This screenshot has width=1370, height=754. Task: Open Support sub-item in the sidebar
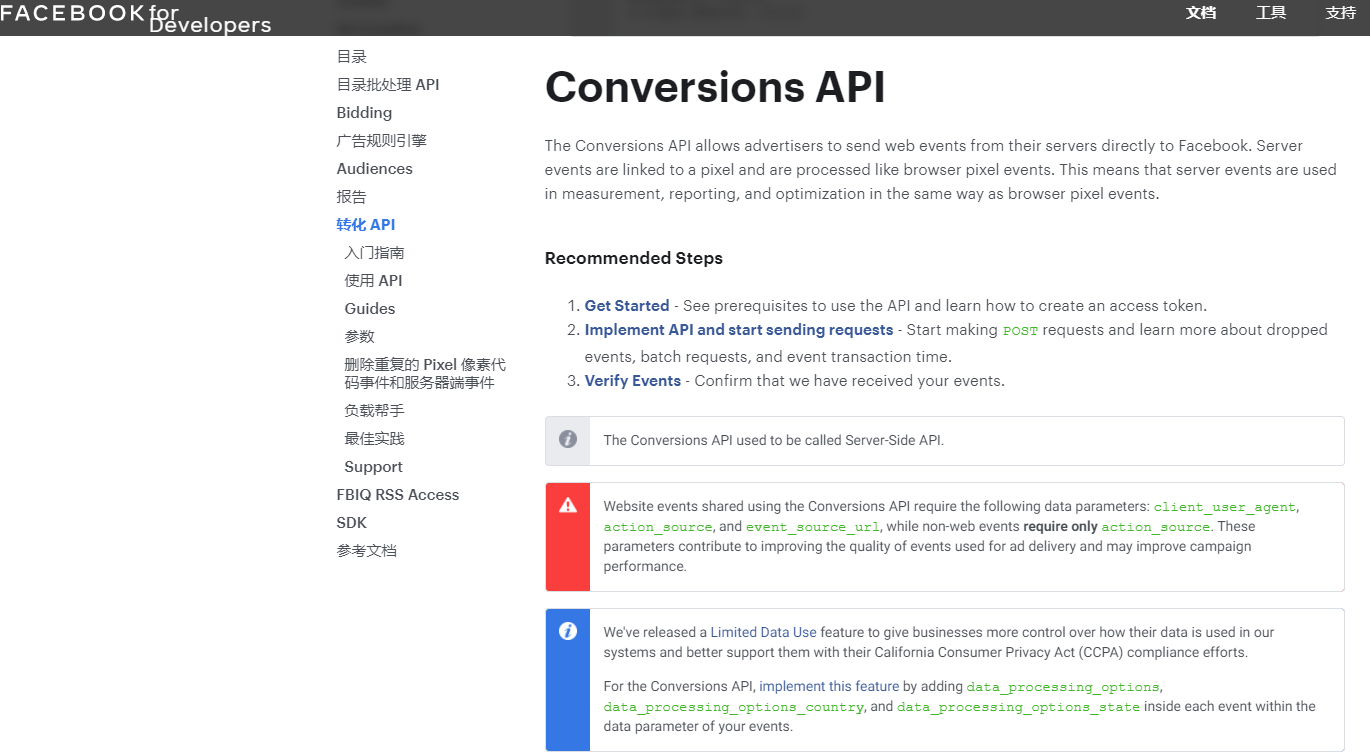[x=374, y=467]
